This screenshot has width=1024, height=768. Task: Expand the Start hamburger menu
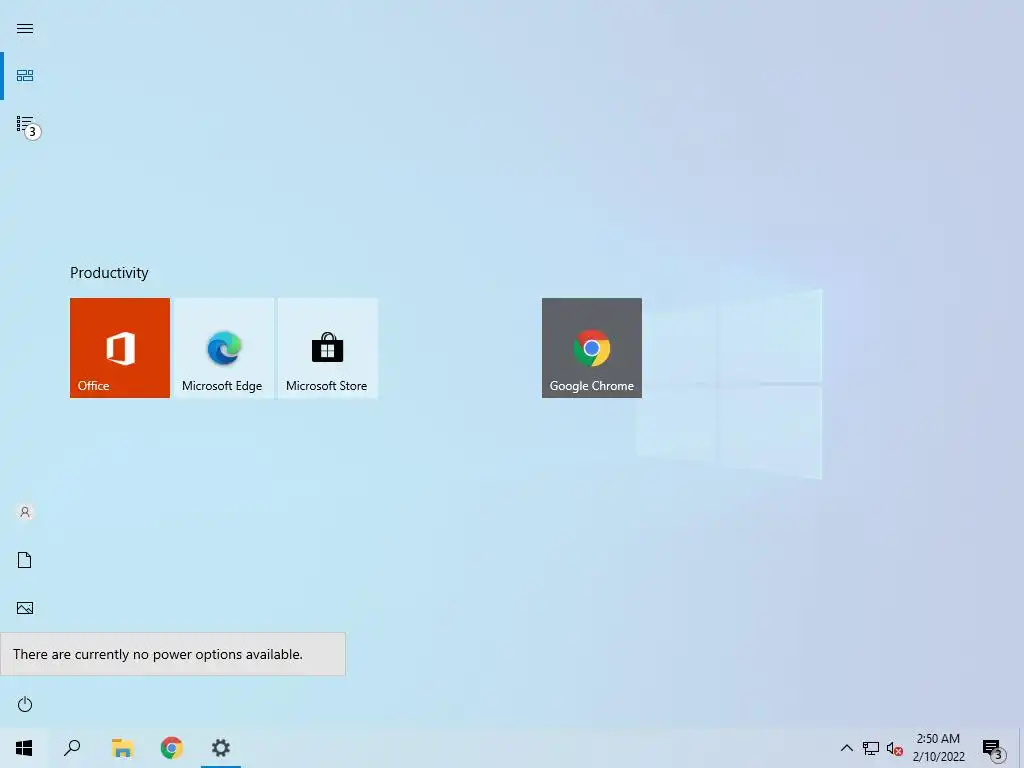click(25, 29)
